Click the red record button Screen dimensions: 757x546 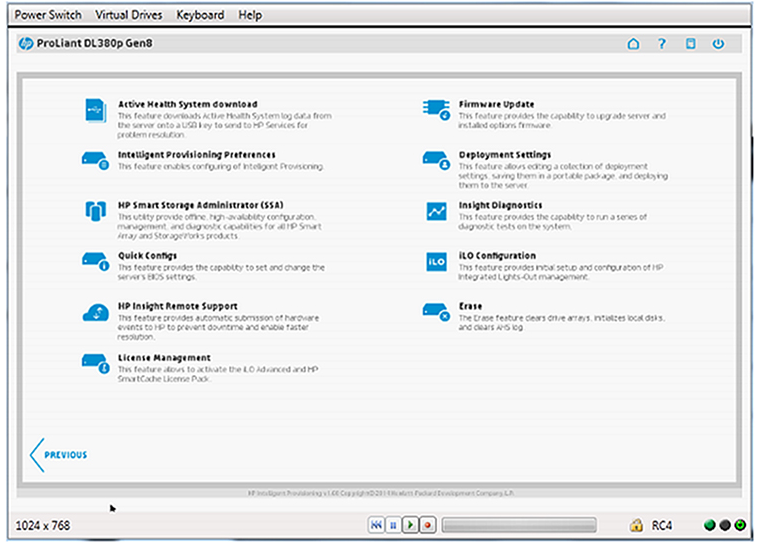point(428,525)
